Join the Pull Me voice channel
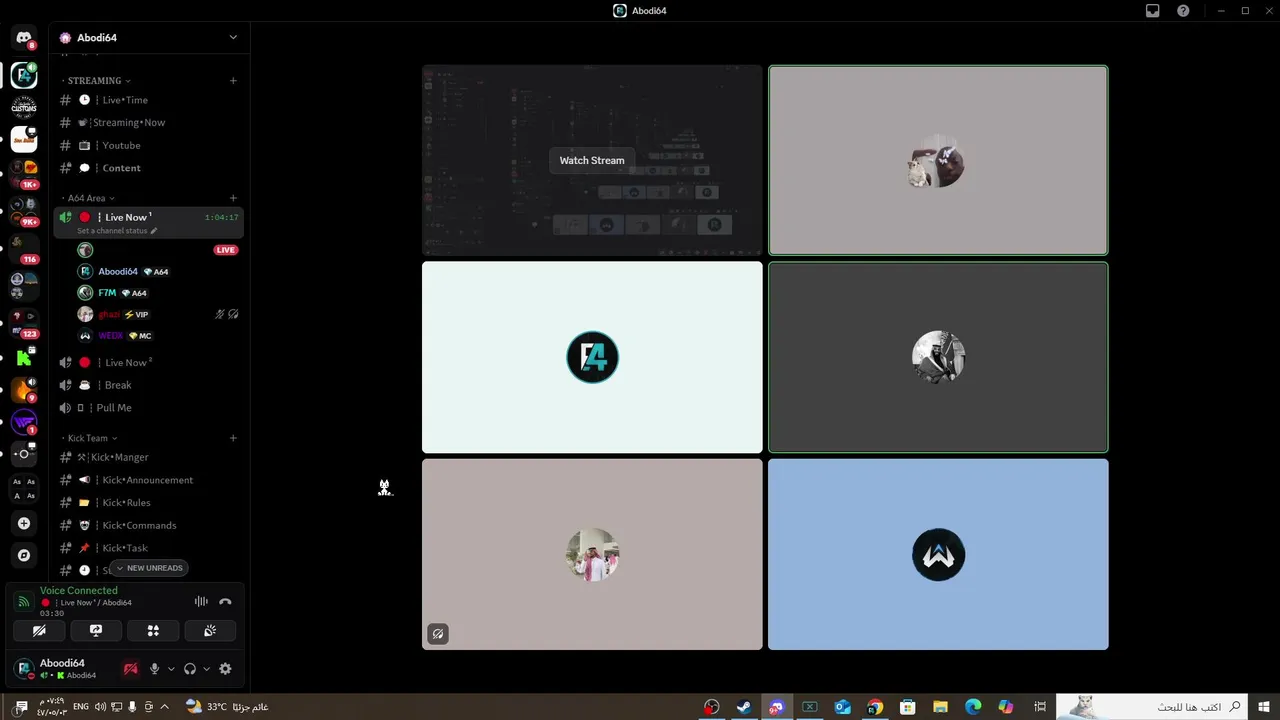The width and height of the screenshot is (1280, 720). tap(149, 408)
